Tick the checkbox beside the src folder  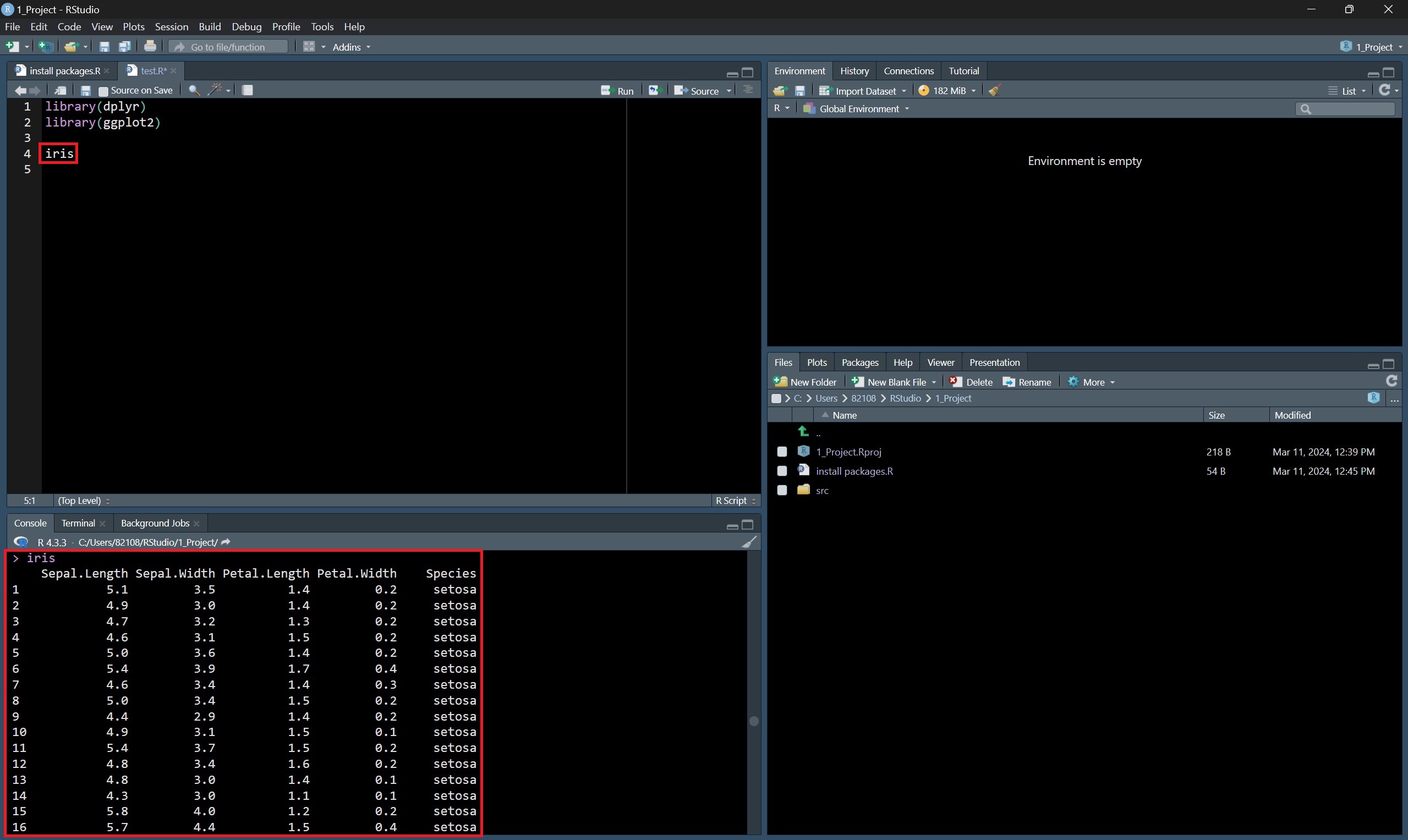click(782, 490)
